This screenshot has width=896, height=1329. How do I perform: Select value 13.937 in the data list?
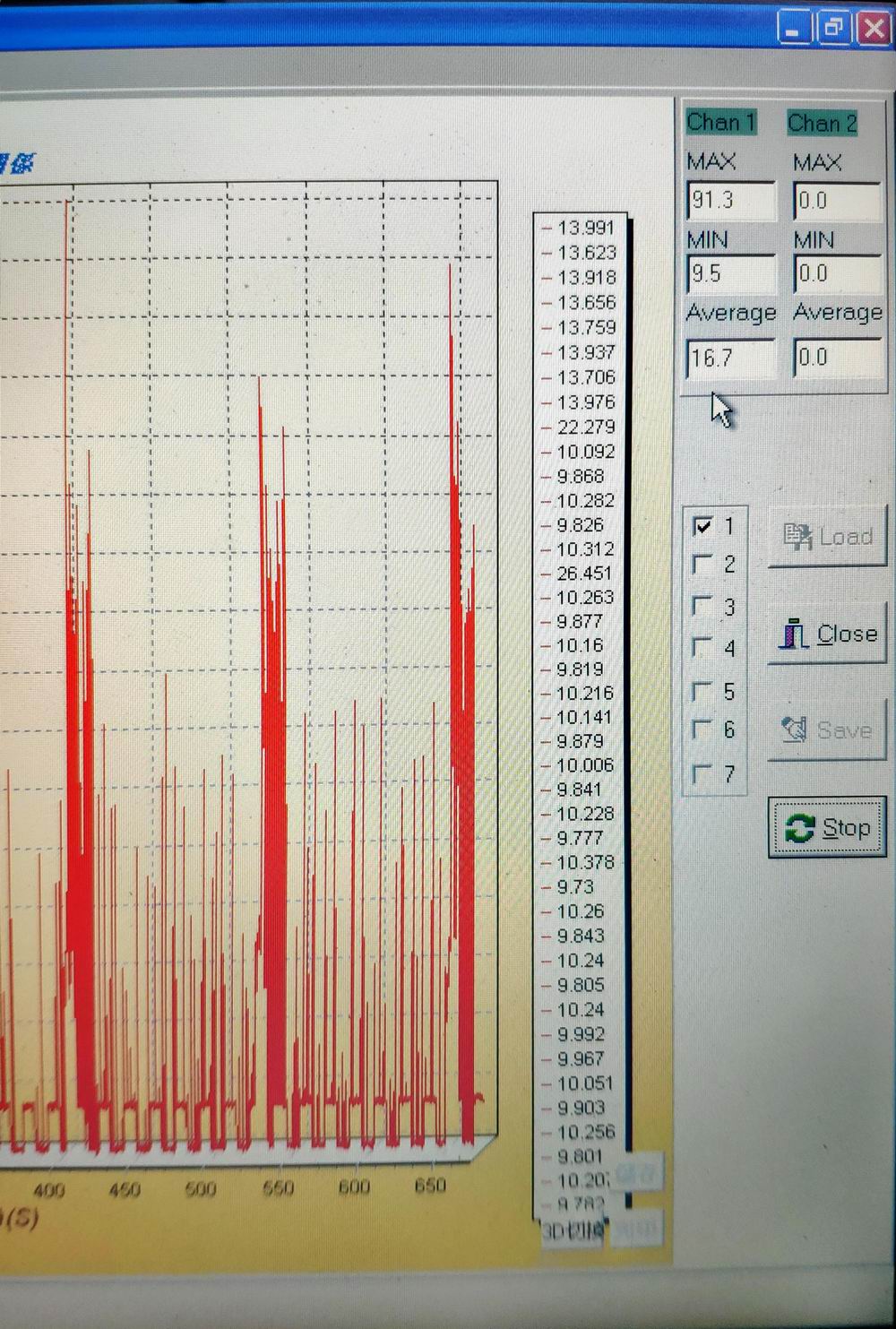[586, 353]
